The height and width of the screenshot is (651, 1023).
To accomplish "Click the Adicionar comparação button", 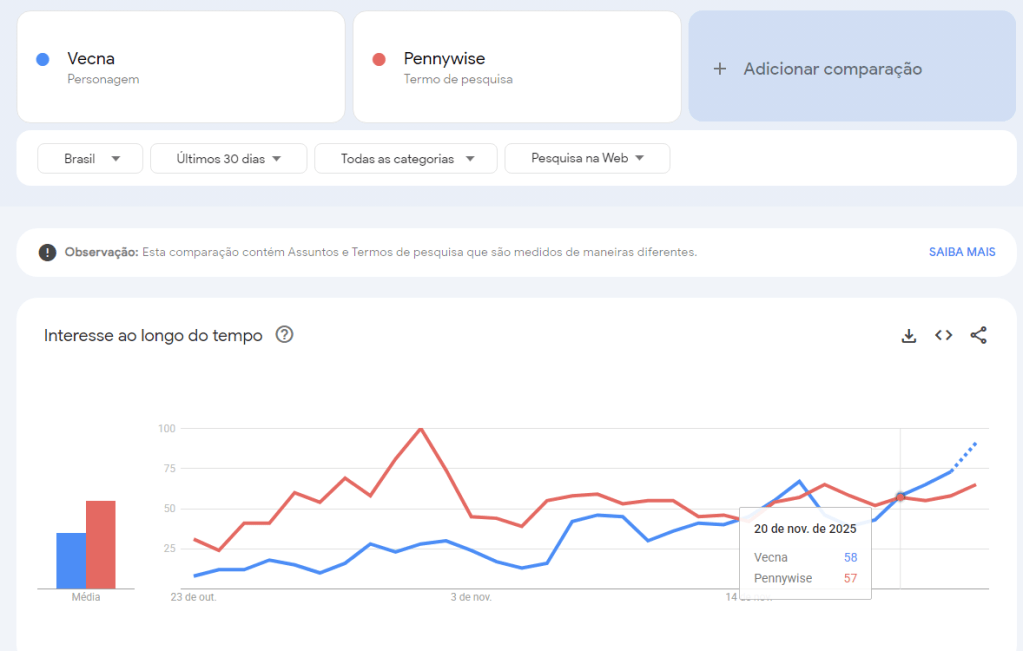I will coord(832,69).
